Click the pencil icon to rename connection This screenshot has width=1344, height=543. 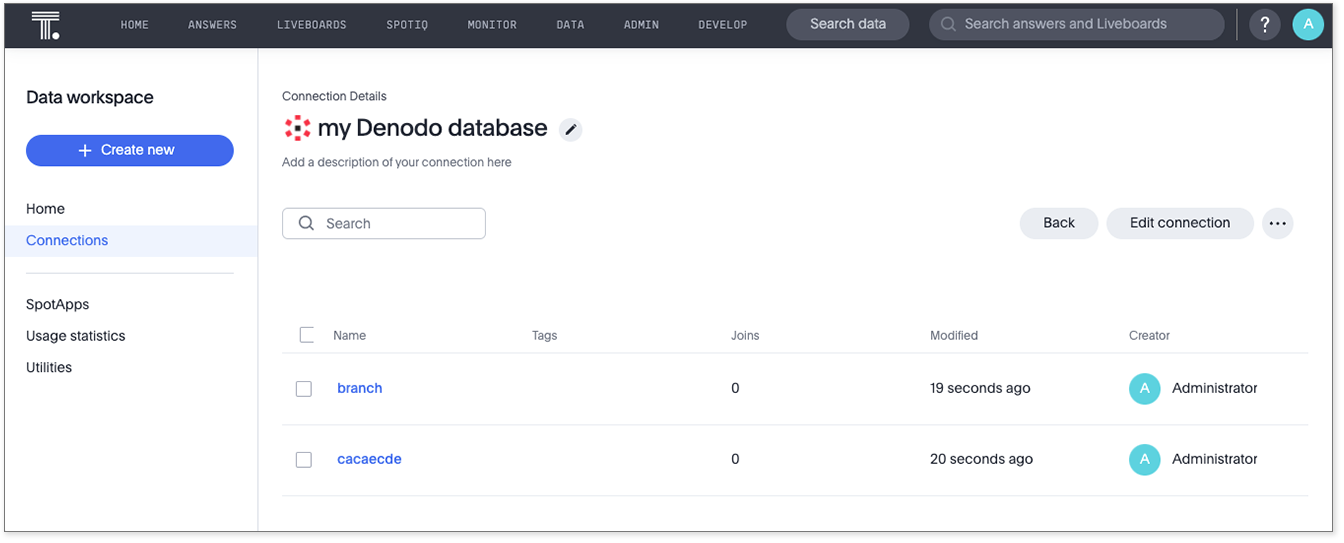coord(570,129)
